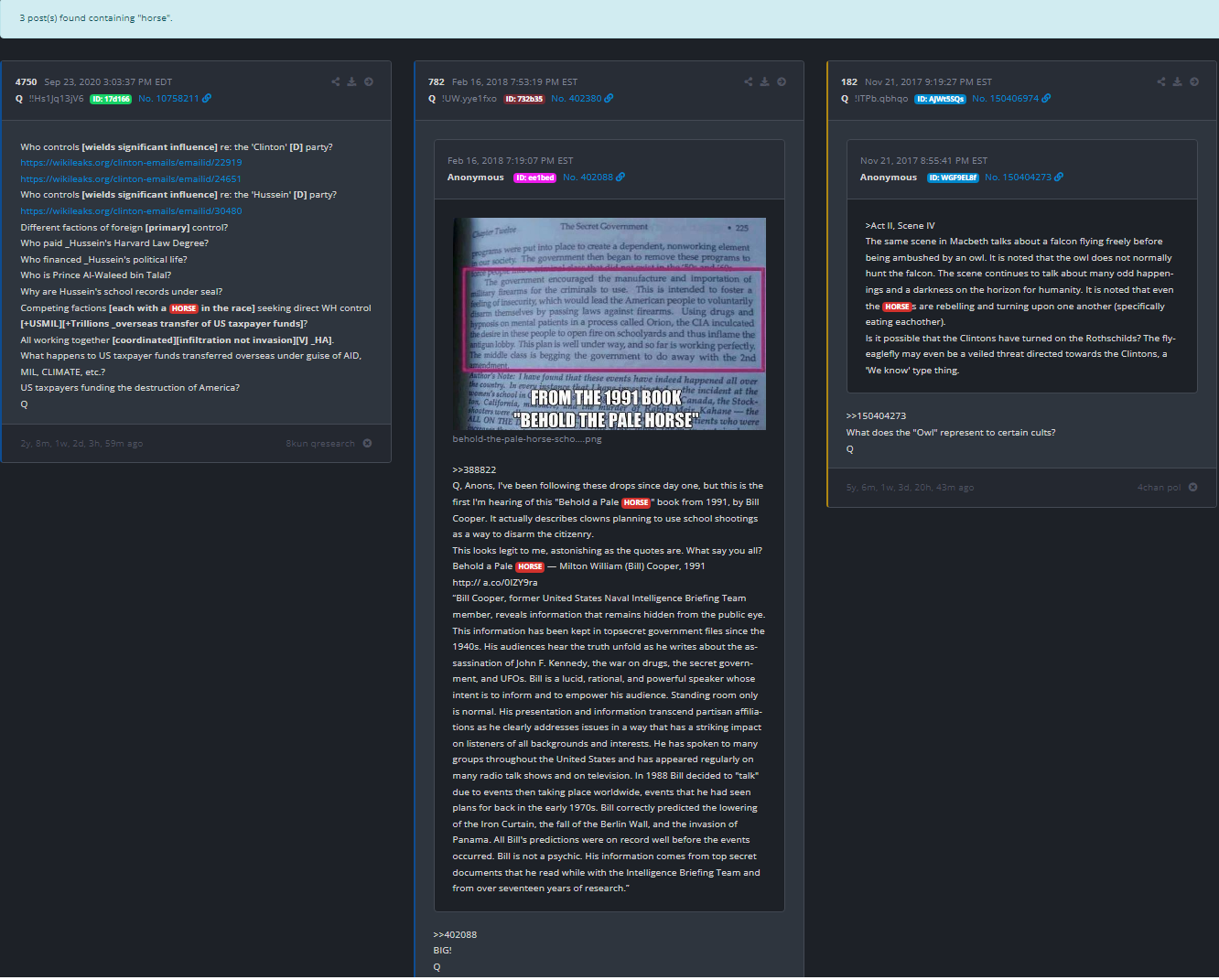Viewport: 1219px width, 980px height.
Task: Click the red ID: 732b35 badge
Action: (524, 99)
